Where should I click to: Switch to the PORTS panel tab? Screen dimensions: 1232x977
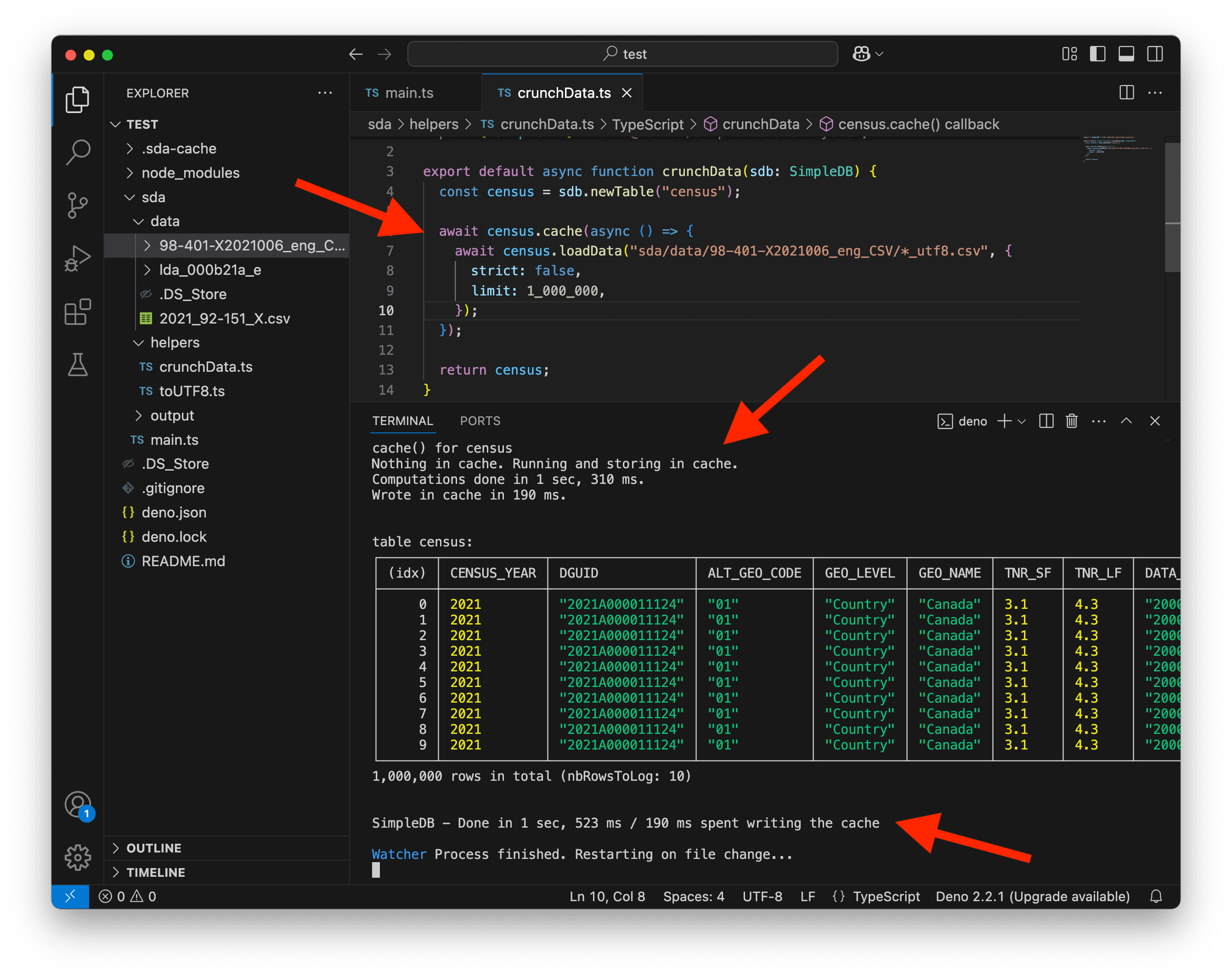480,421
